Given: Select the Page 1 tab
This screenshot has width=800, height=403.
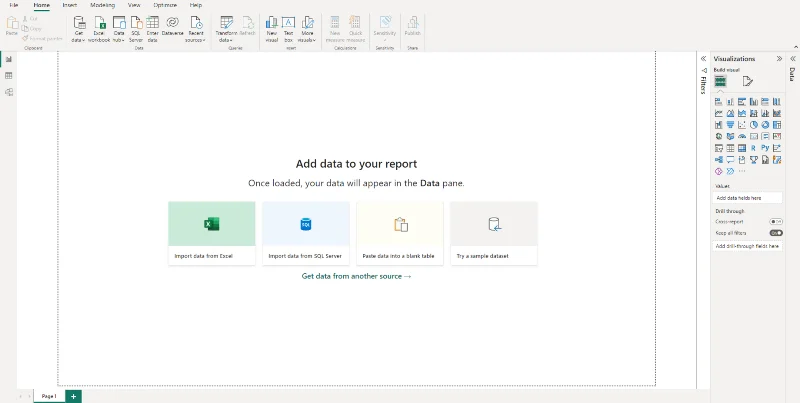Looking at the screenshot, I should coord(49,396).
